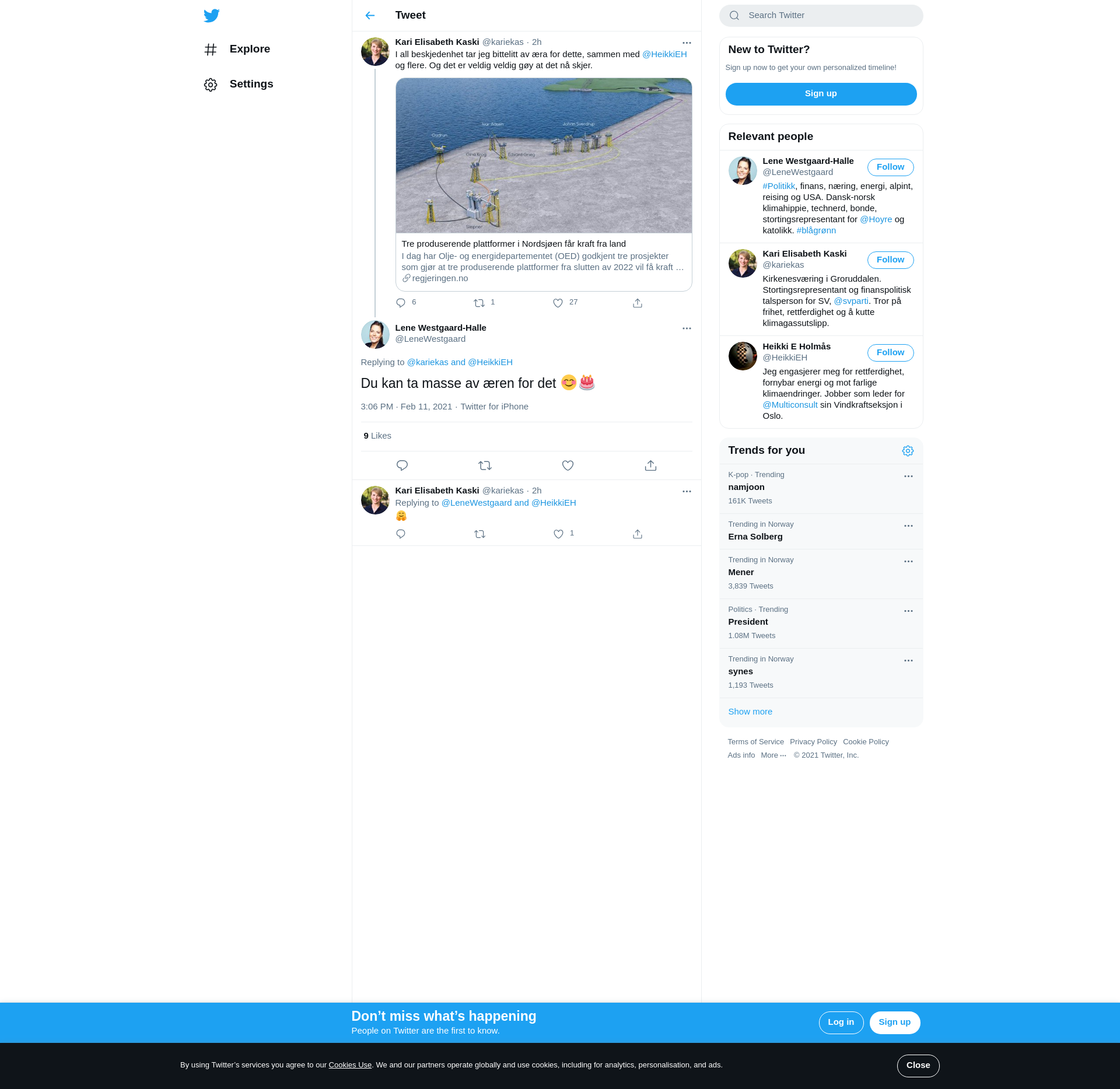This screenshot has height=1089, width=1120.
Task: Click the Twitter bird logo
Action: (212, 16)
